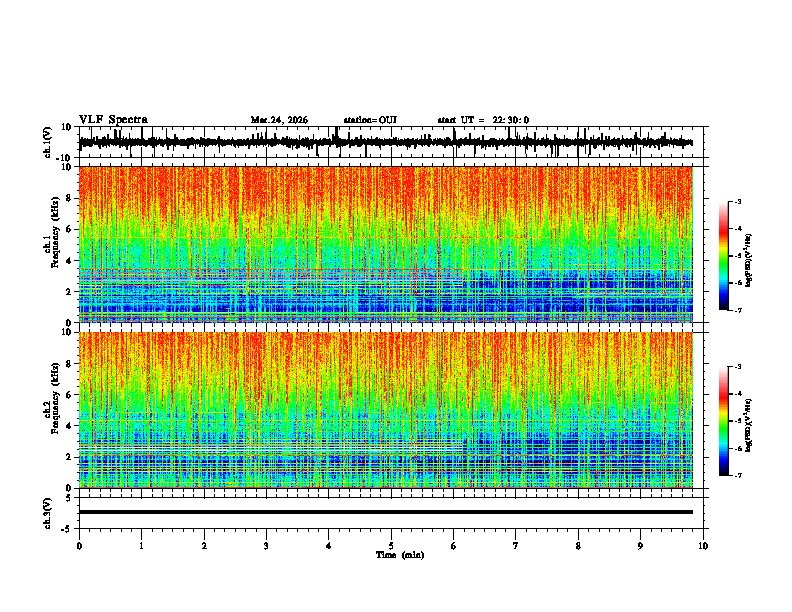Click the "5" tick on the Time axis
792x612 pixels.
(x=391, y=546)
